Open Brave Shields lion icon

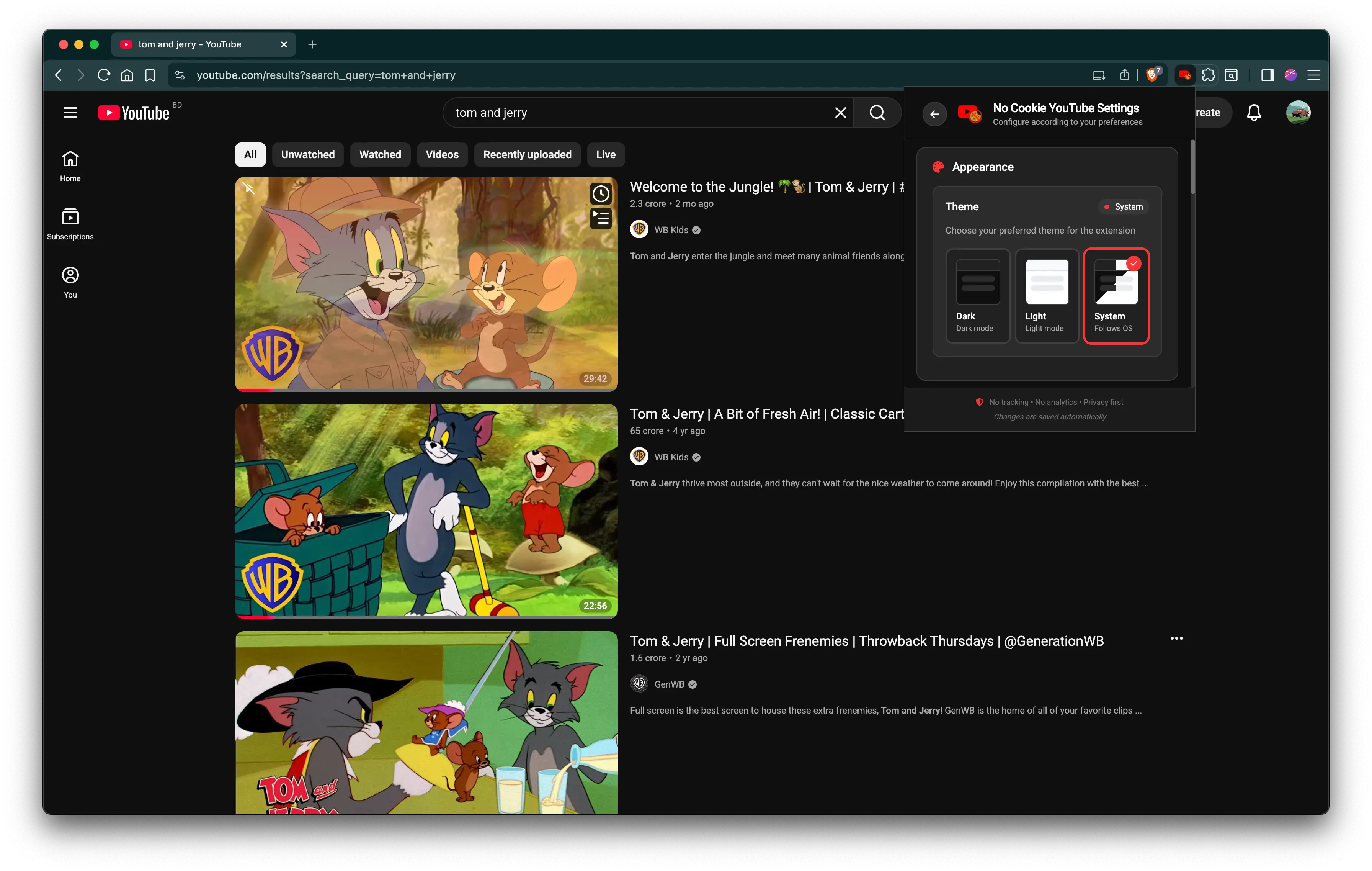pos(1152,75)
